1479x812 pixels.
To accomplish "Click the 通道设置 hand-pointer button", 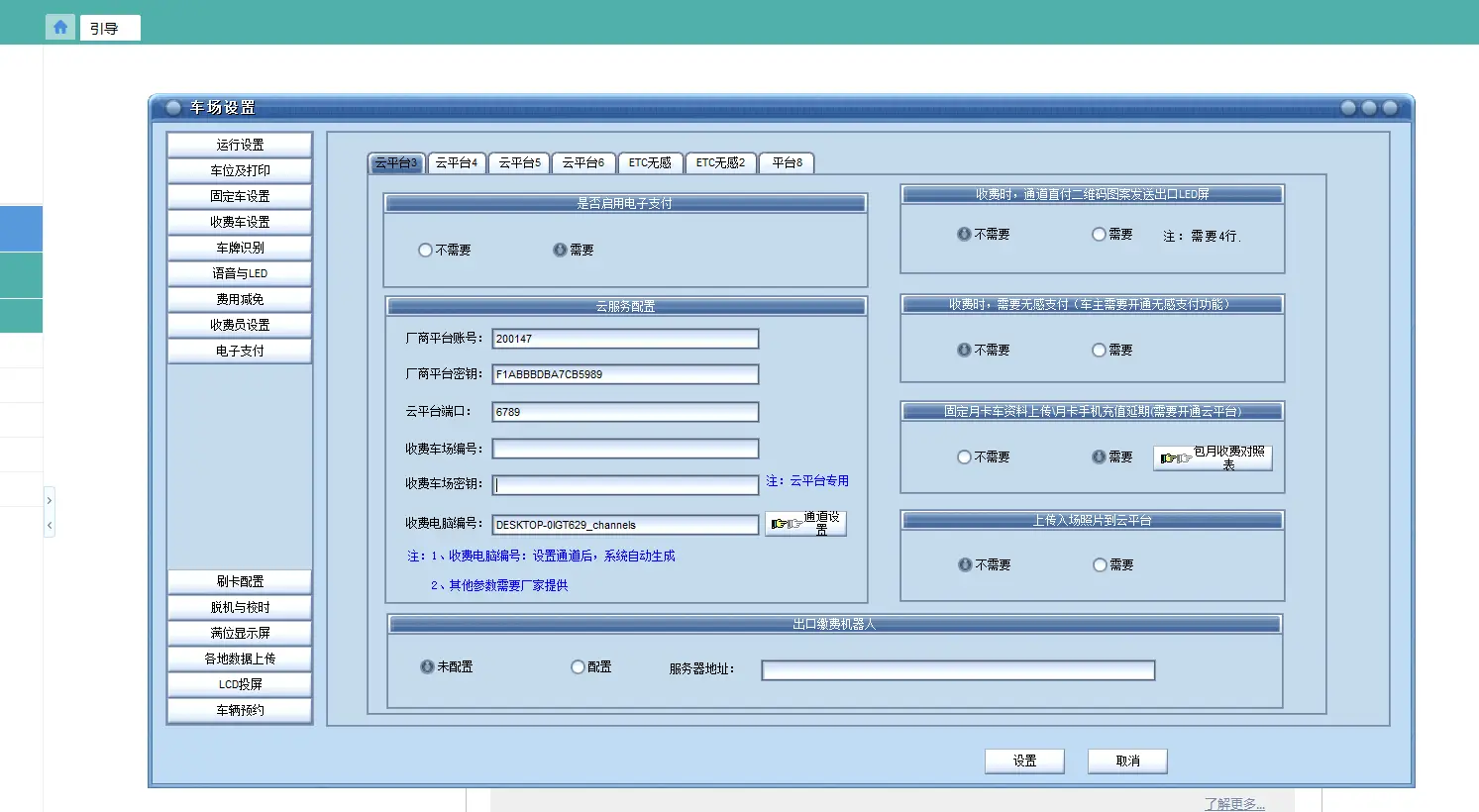I will pyautogui.click(x=805, y=523).
